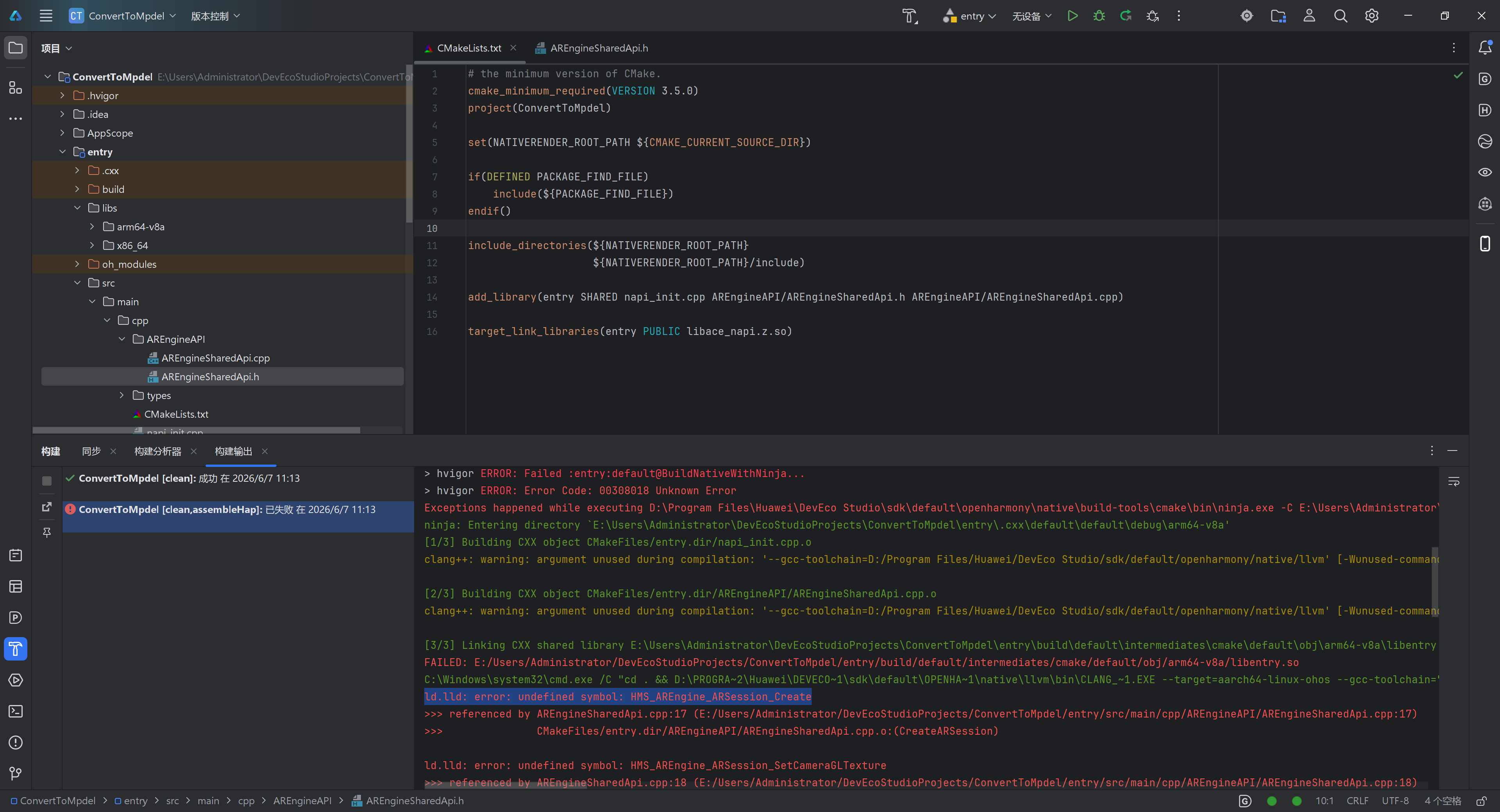Open the main hamburger menu
The width and height of the screenshot is (1500, 812).
tap(46, 16)
